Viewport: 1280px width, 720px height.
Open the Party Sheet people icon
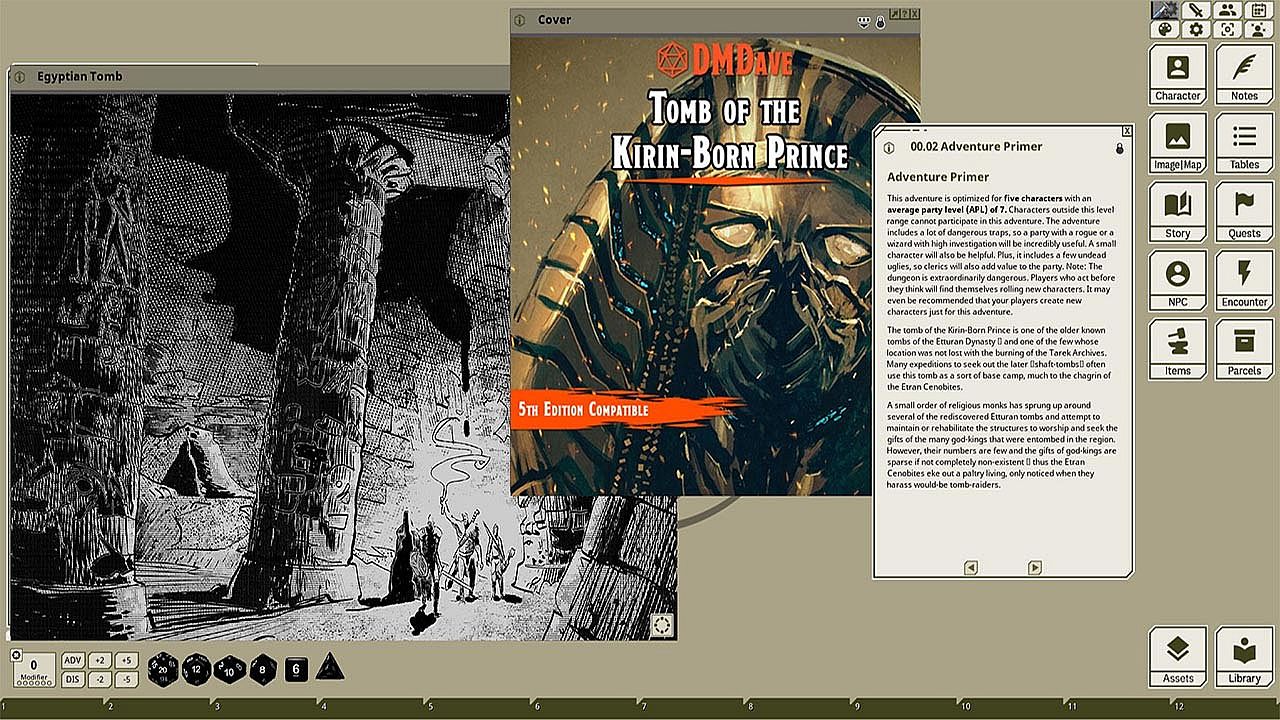1227,10
